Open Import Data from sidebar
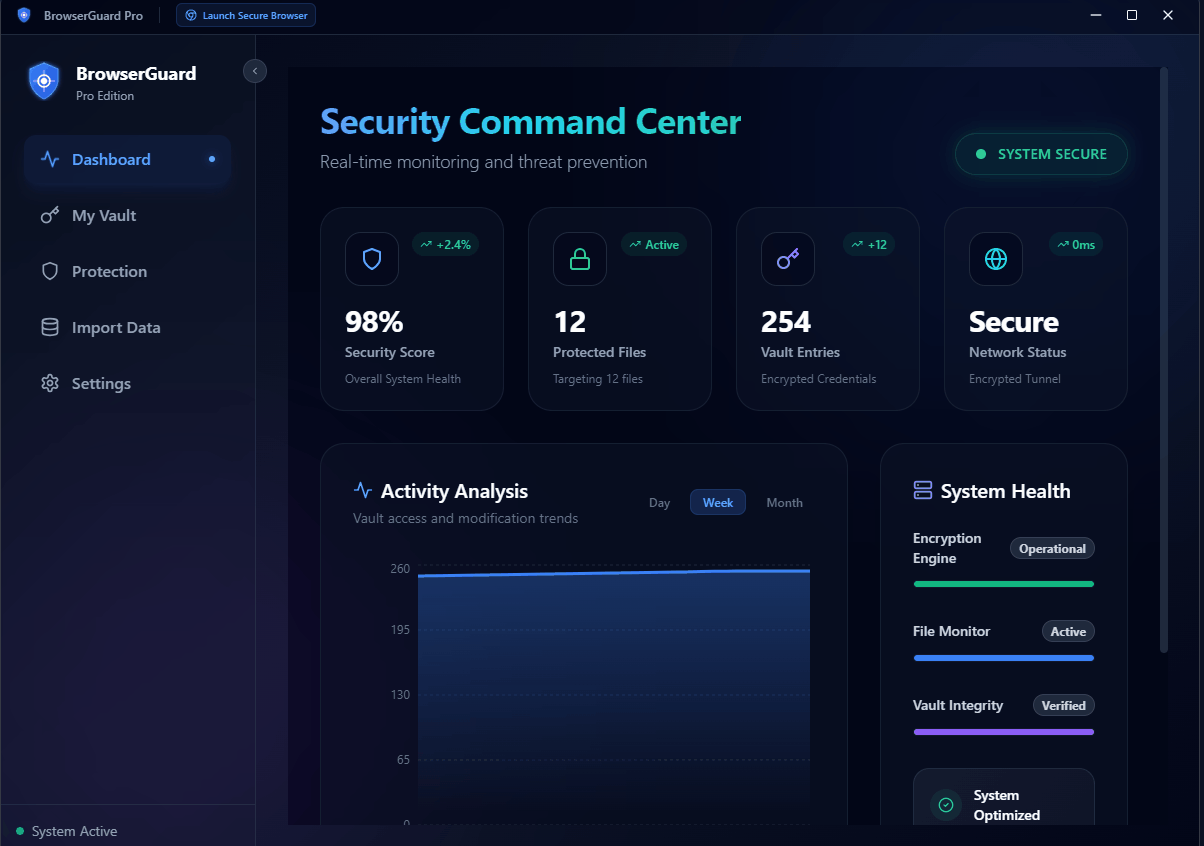 tap(115, 328)
